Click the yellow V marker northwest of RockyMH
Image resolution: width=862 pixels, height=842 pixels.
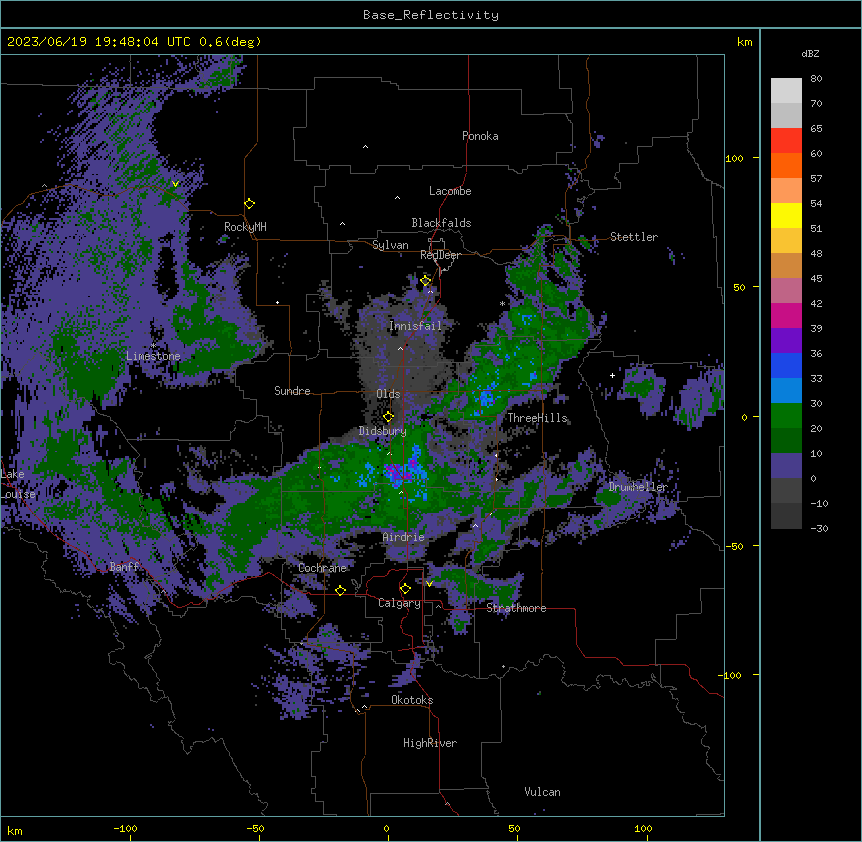click(x=175, y=184)
